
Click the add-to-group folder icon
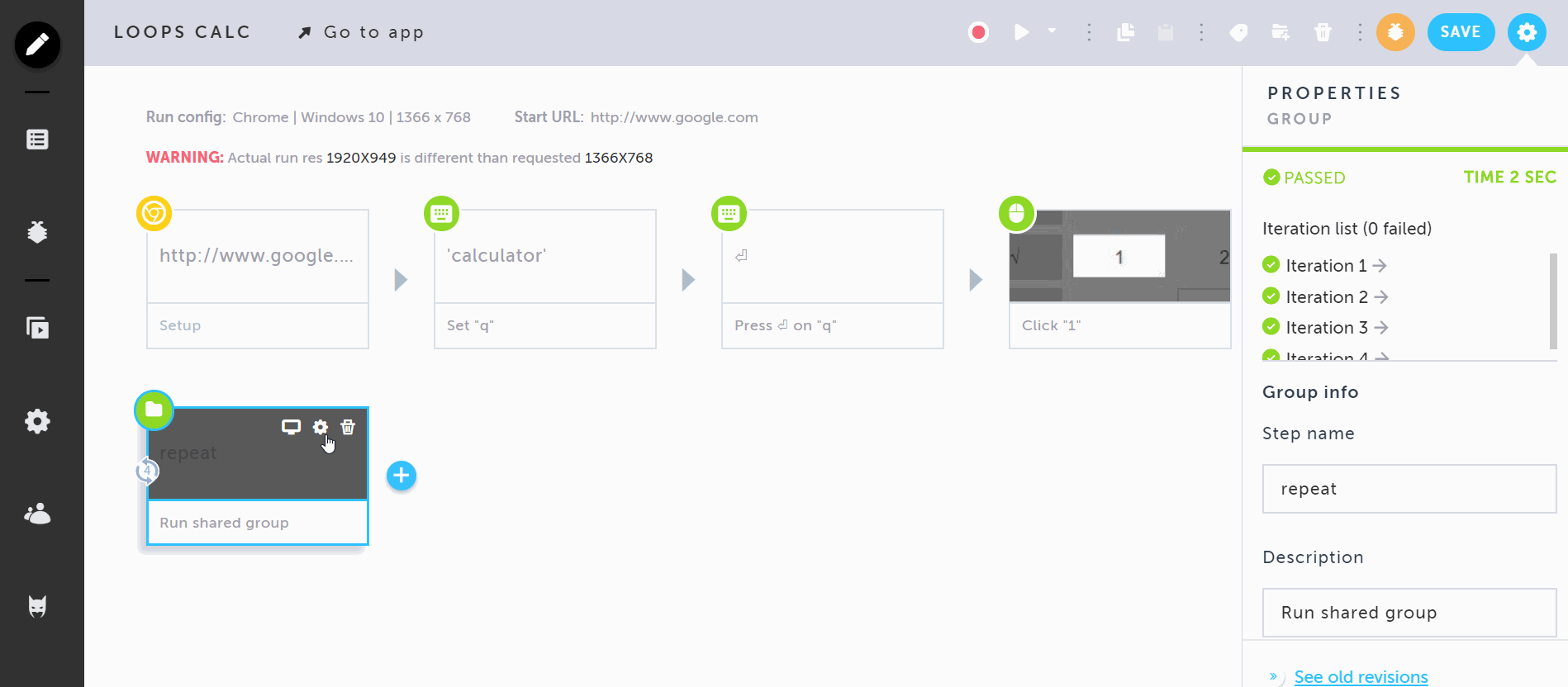pos(1281,32)
